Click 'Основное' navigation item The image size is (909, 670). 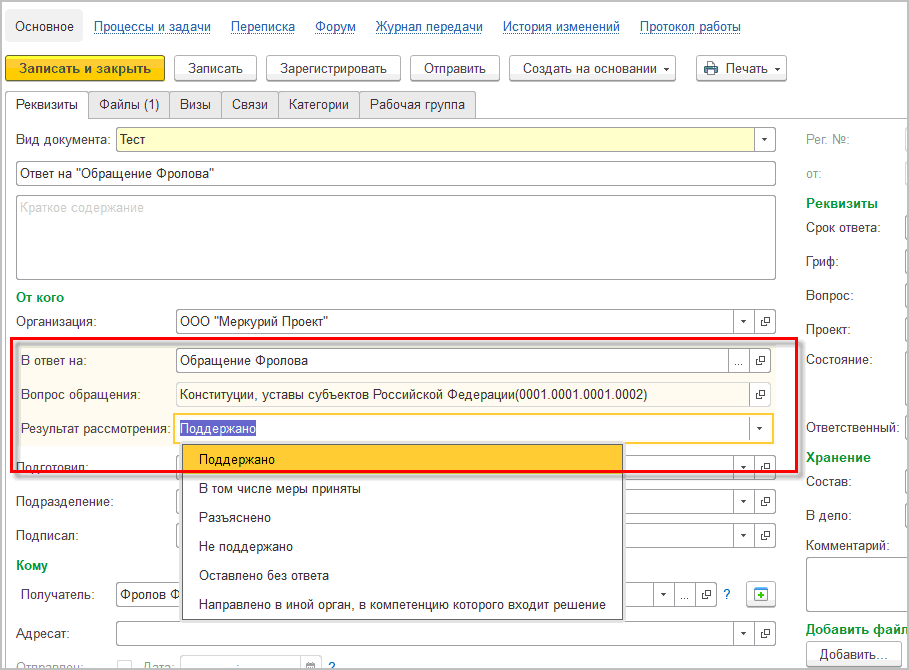point(45,27)
